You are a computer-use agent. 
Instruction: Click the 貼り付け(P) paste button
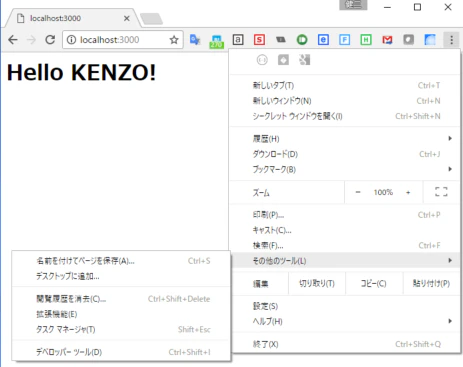pos(431,284)
